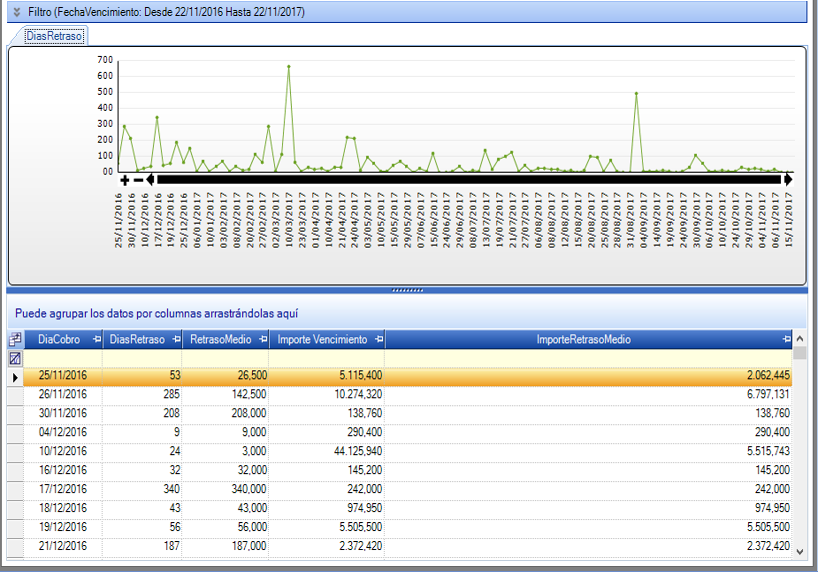The image size is (818, 572).
Task: Sort by DiaCobro column header
Action: [x=59, y=340]
